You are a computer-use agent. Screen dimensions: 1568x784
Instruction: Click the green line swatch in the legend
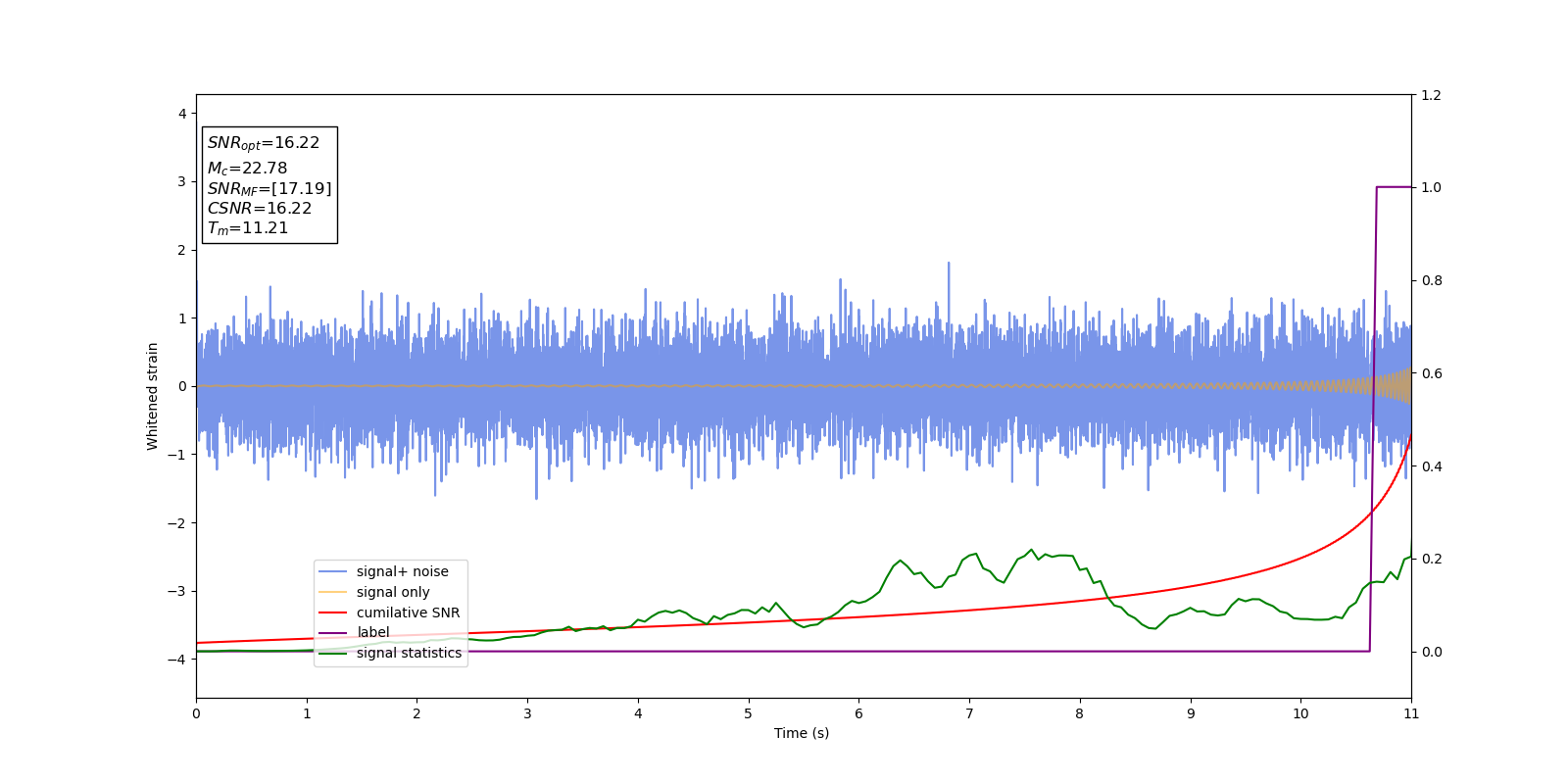(333, 654)
